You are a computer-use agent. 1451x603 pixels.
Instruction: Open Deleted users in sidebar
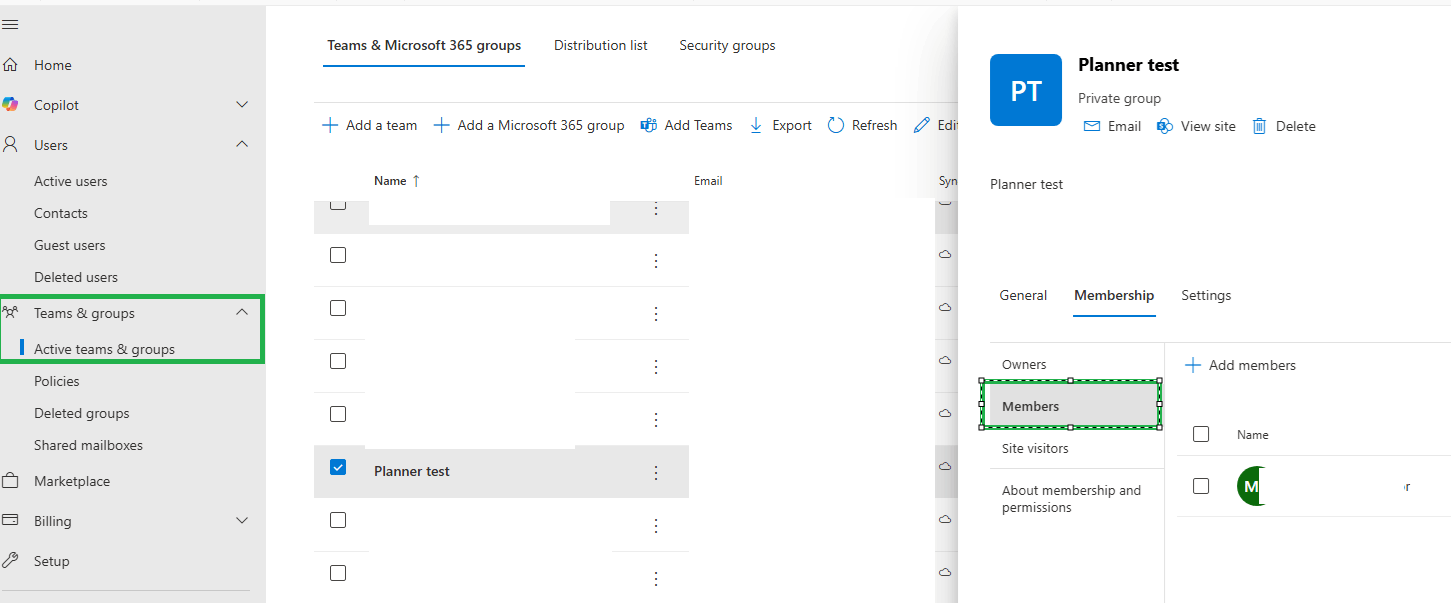point(76,277)
